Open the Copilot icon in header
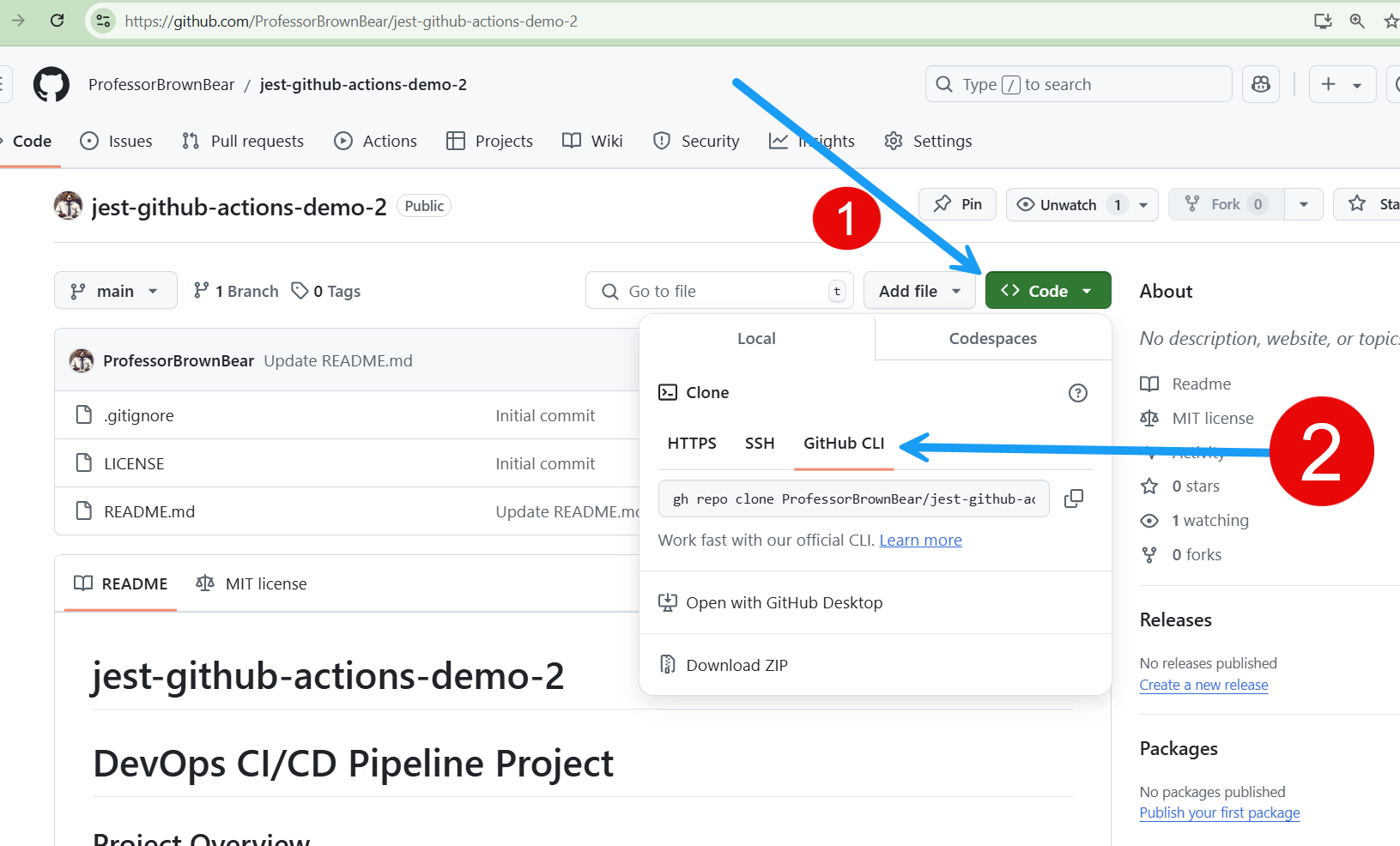 click(x=1261, y=84)
